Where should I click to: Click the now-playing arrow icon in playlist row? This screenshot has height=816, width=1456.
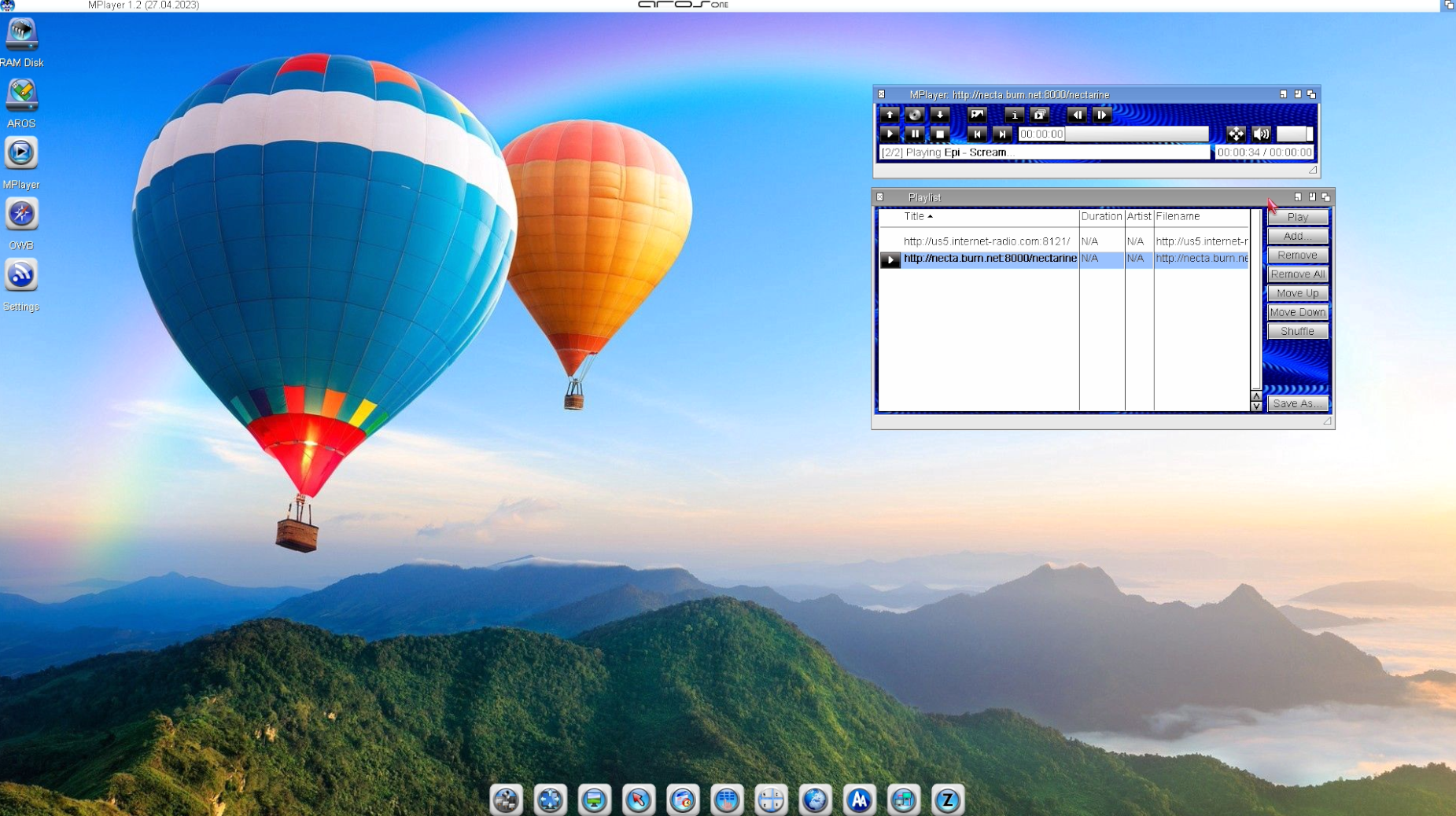pos(890,259)
